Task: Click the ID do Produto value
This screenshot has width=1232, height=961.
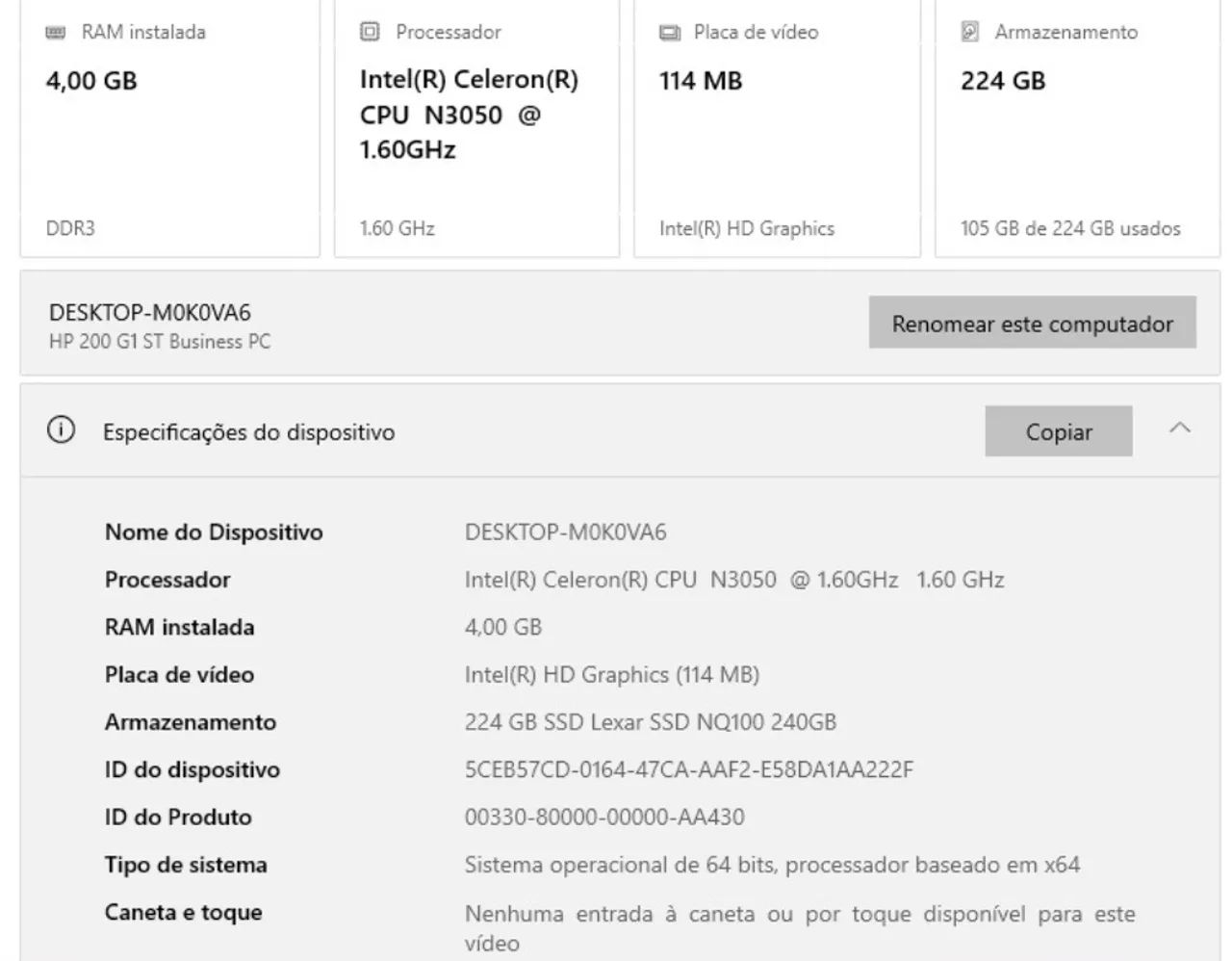Action: (x=604, y=817)
